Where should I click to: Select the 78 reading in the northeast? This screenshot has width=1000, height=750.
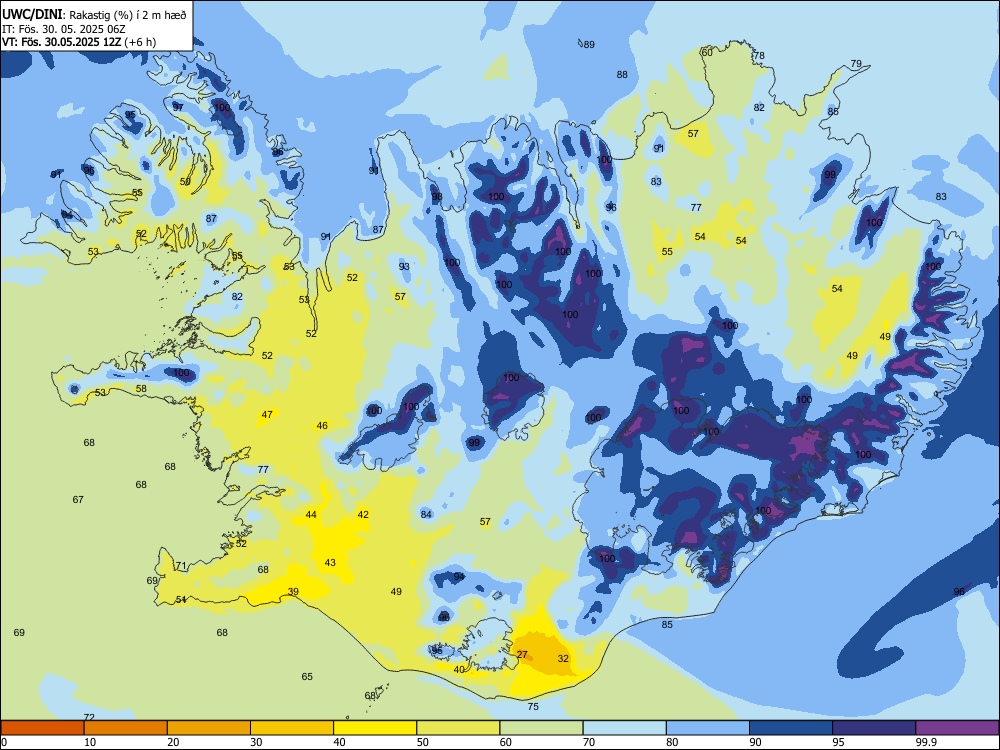pyautogui.click(x=759, y=55)
